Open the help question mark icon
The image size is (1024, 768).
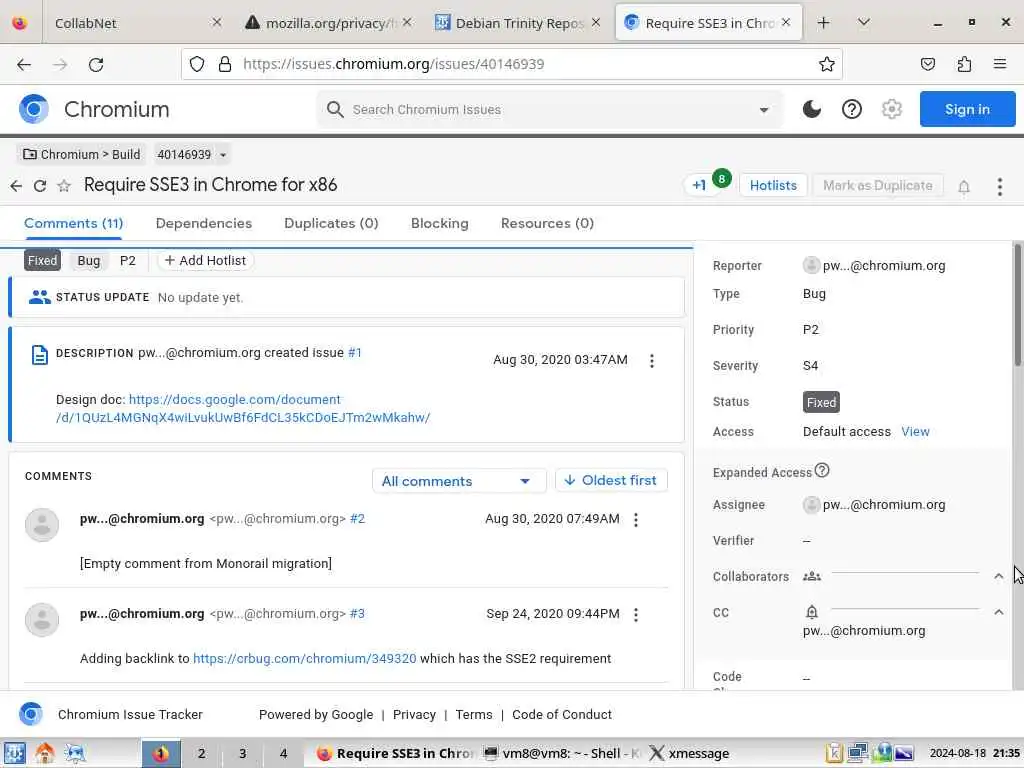pyautogui.click(x=852, y=109)
